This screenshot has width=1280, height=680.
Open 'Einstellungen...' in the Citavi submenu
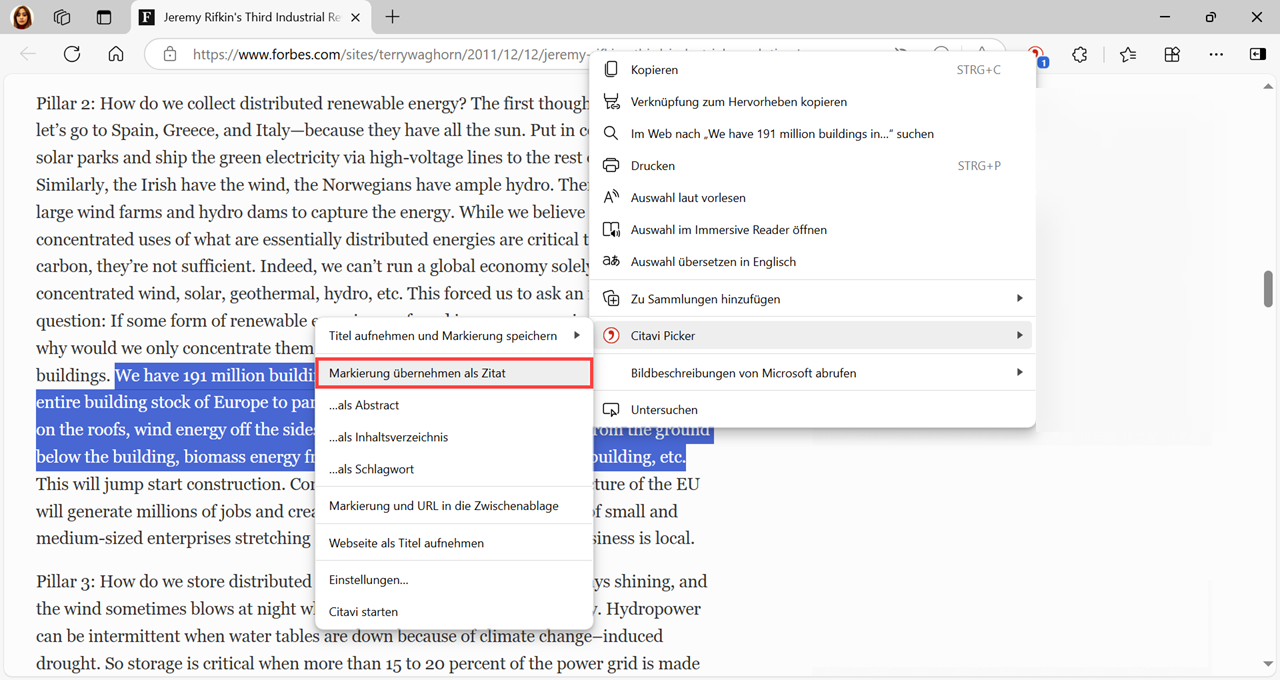pyautogui.click(x=368, y=580)
